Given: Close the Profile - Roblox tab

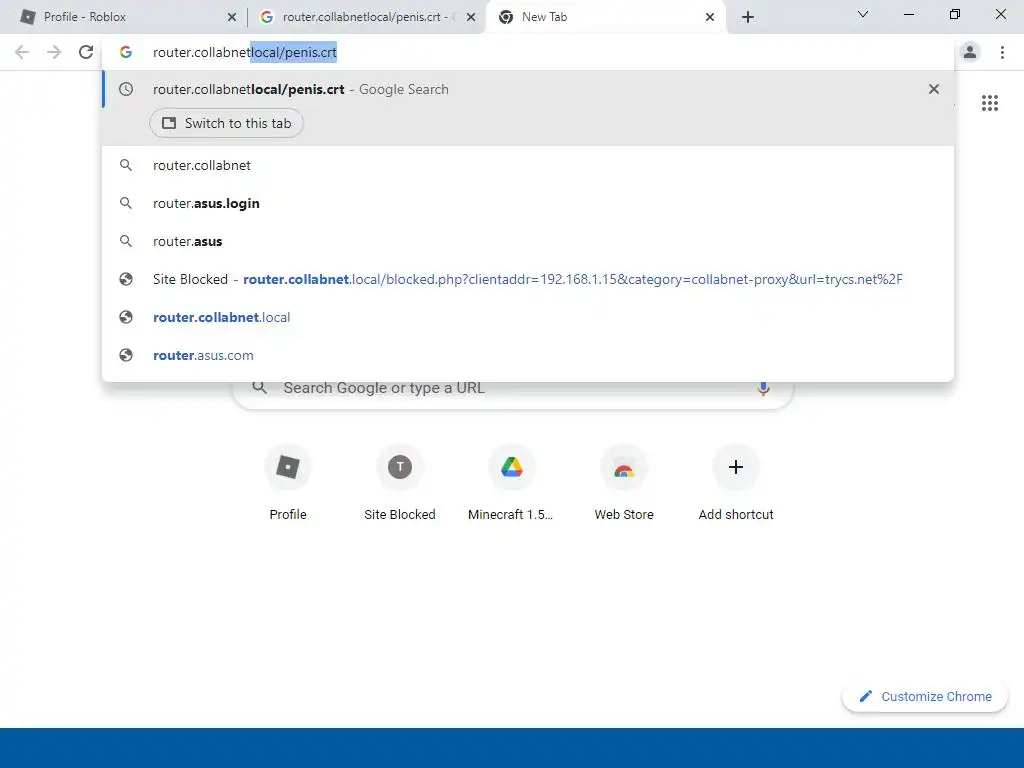Looking at the screenshot, I should (x=232, y=17).
